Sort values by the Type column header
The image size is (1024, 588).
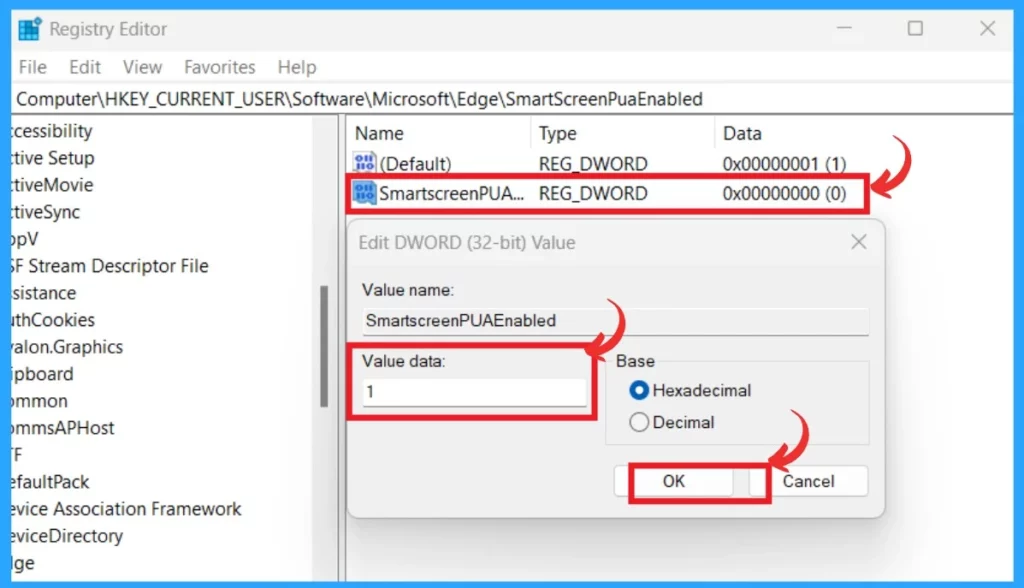click(x=558, y=133)
